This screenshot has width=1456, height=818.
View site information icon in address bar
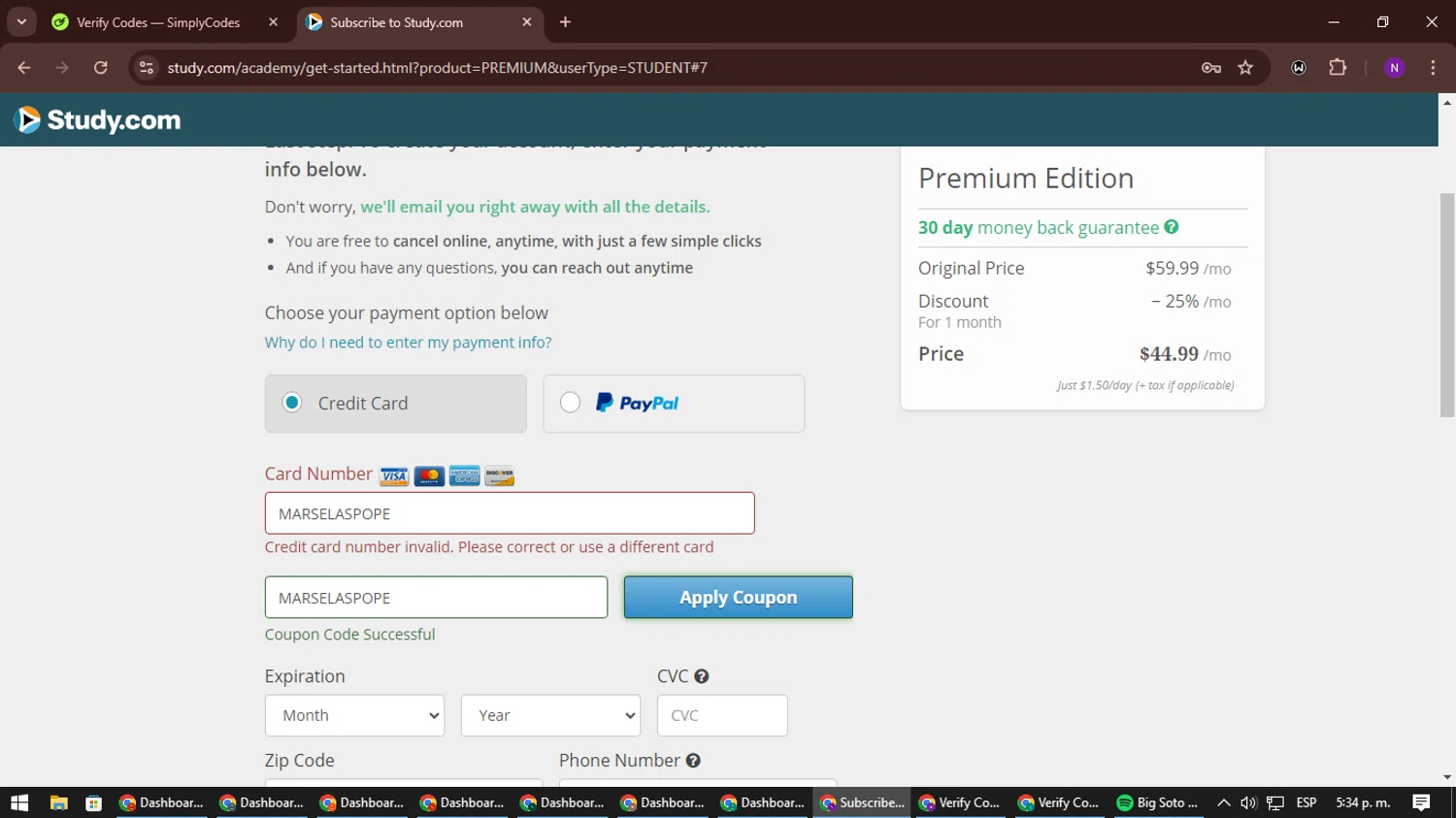[147, 68]
